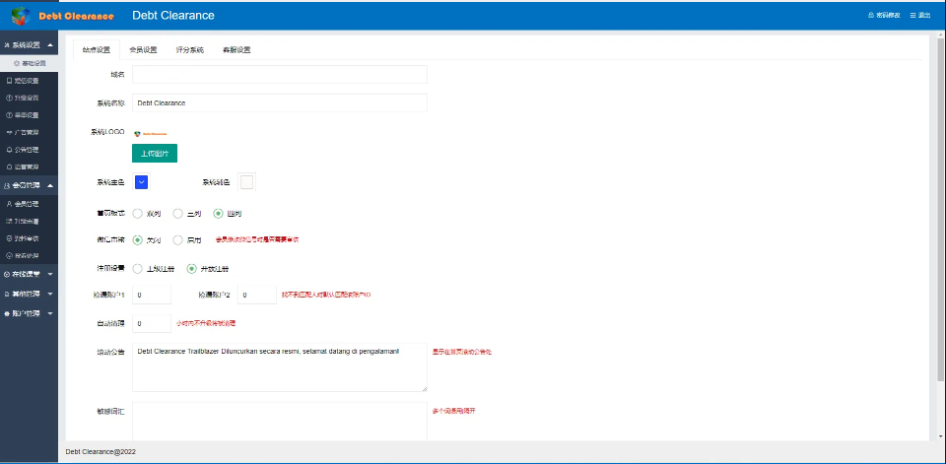946x464 pixels.
Task: Click the green 上传图片 upload button
Action: pyautogui.click(x=154, y=153)
